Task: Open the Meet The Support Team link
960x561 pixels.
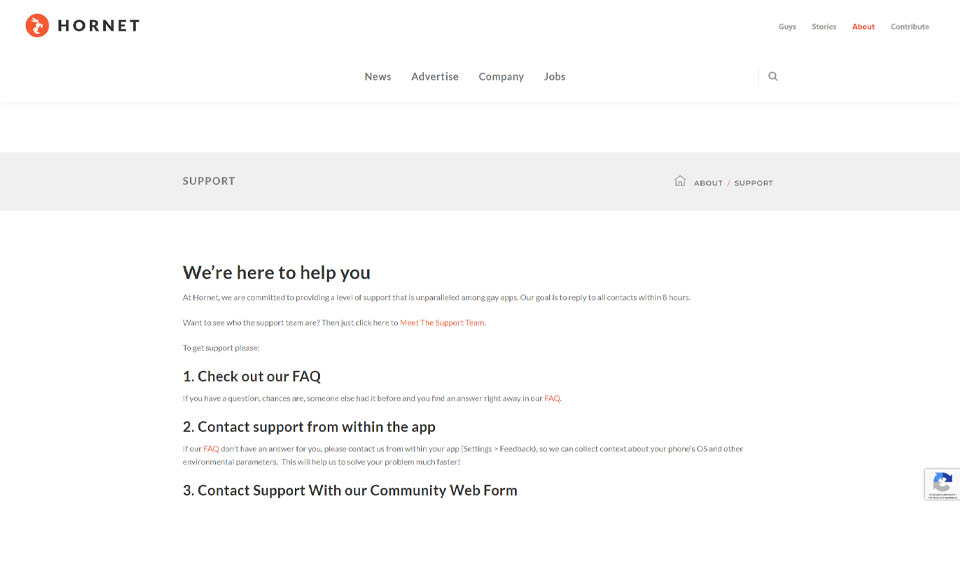Action: tap(442, 323)
